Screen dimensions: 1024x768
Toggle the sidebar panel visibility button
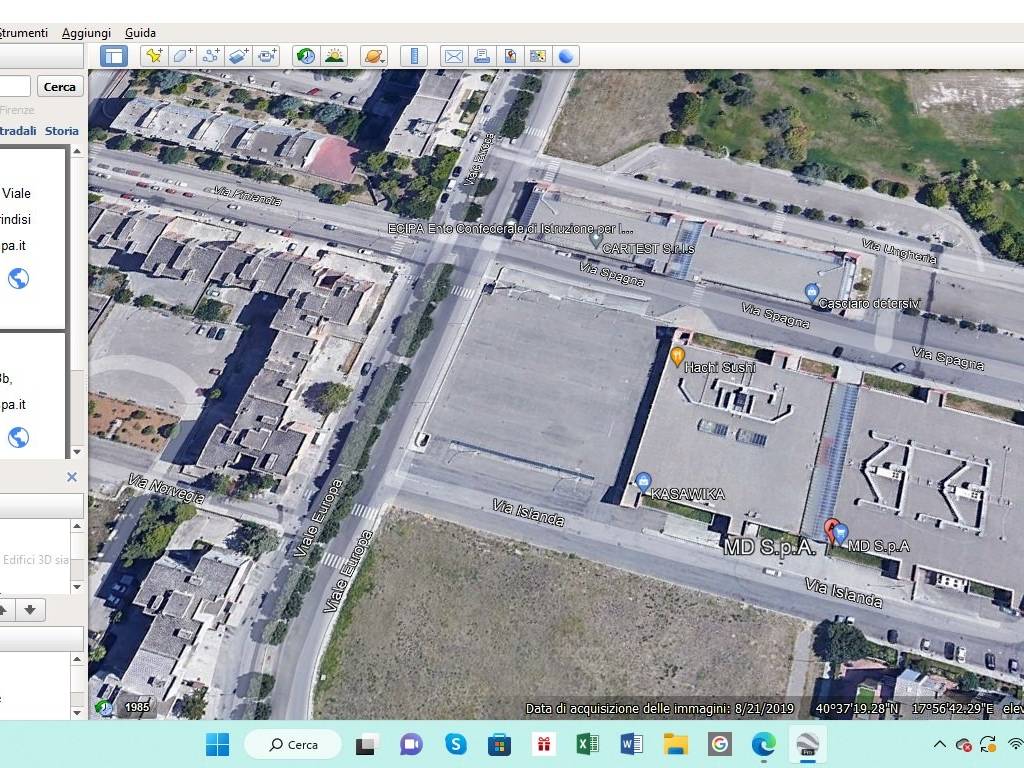(114, 56)
